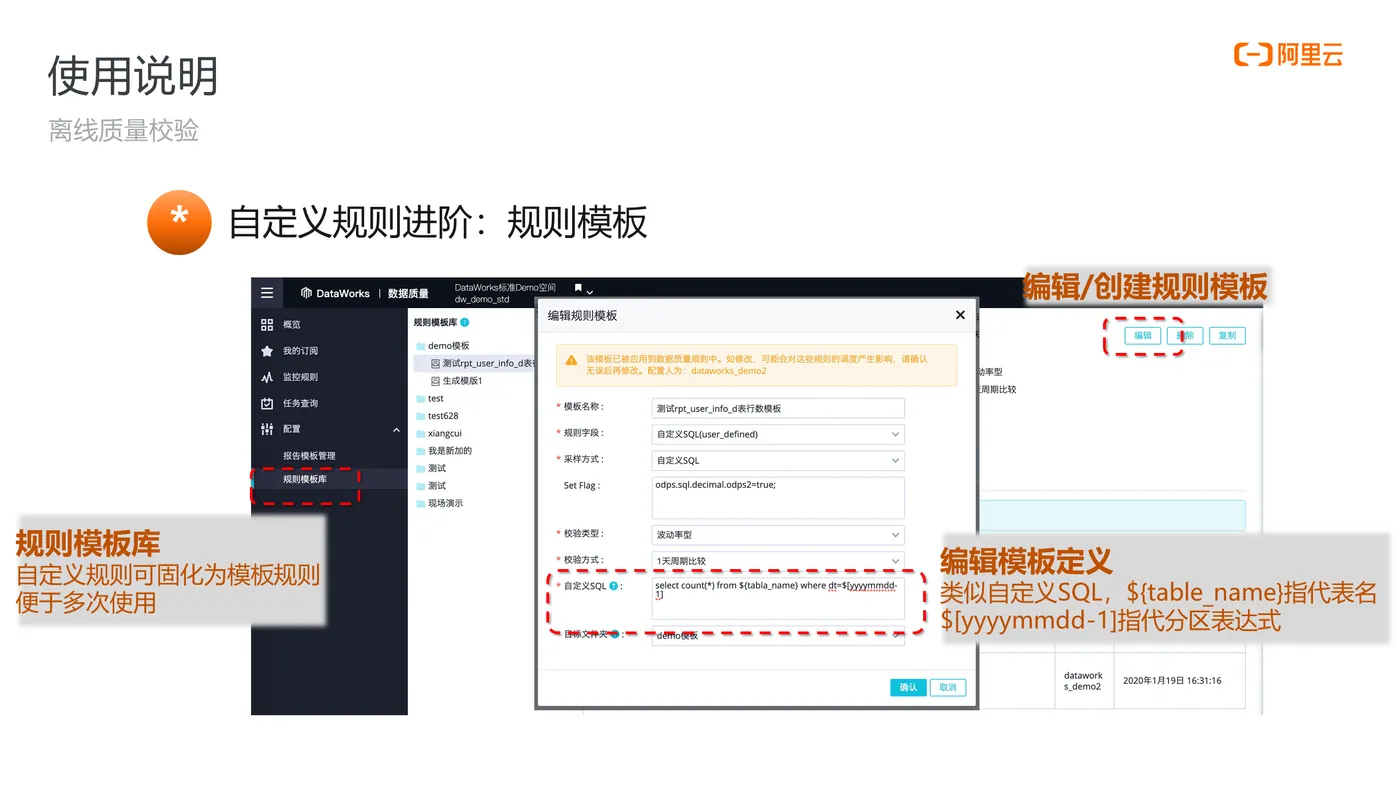Open the 目标文件夹 dropdown
The height and width of the screenshot is (788, 1400).
778,636
